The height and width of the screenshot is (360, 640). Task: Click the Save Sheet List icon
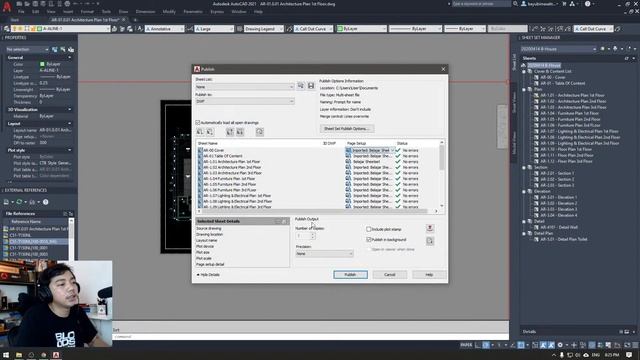(x=311, y=86)
